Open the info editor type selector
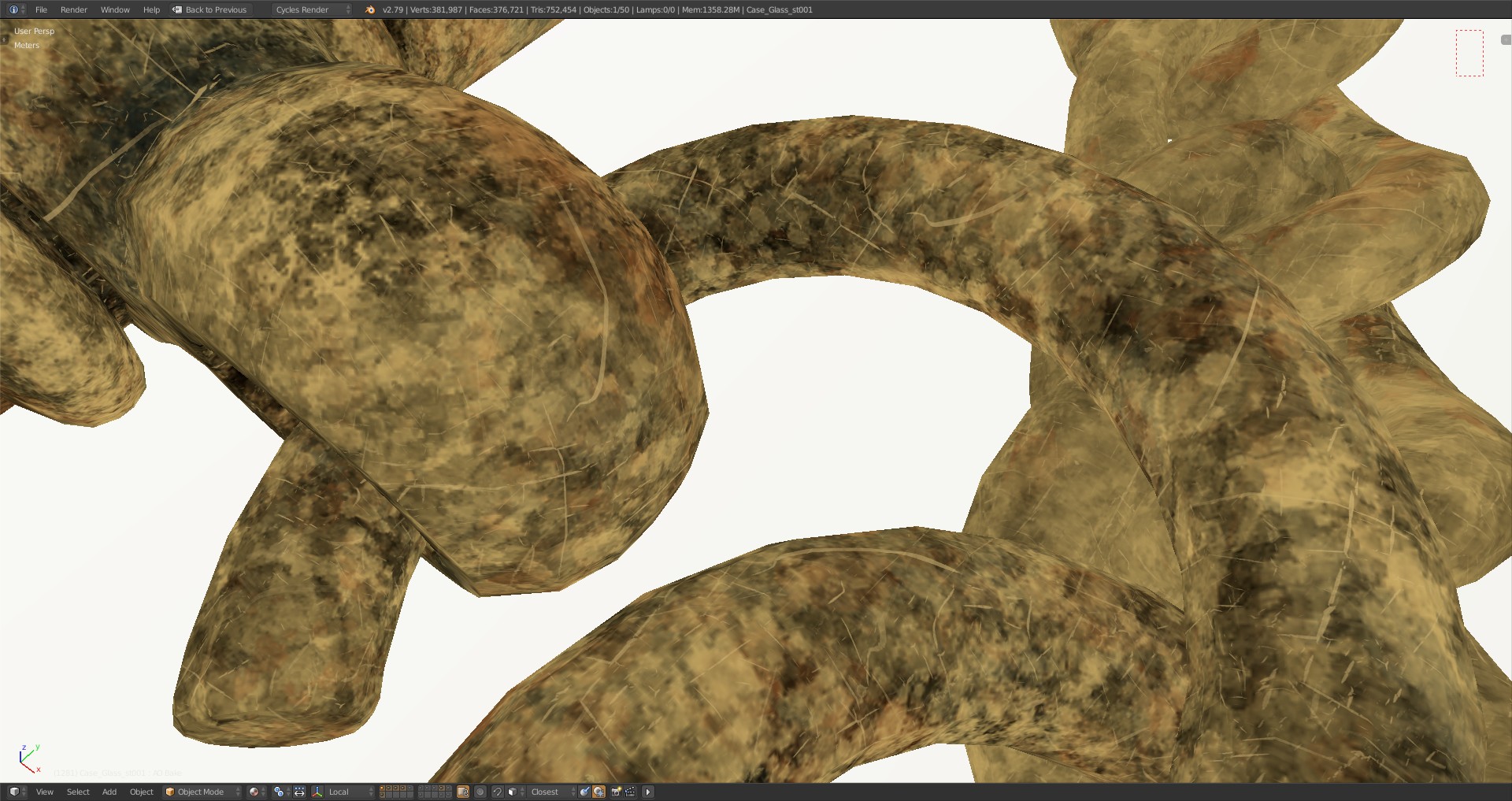This screenshot has width=1512, height=801. [x=17, y=9]
